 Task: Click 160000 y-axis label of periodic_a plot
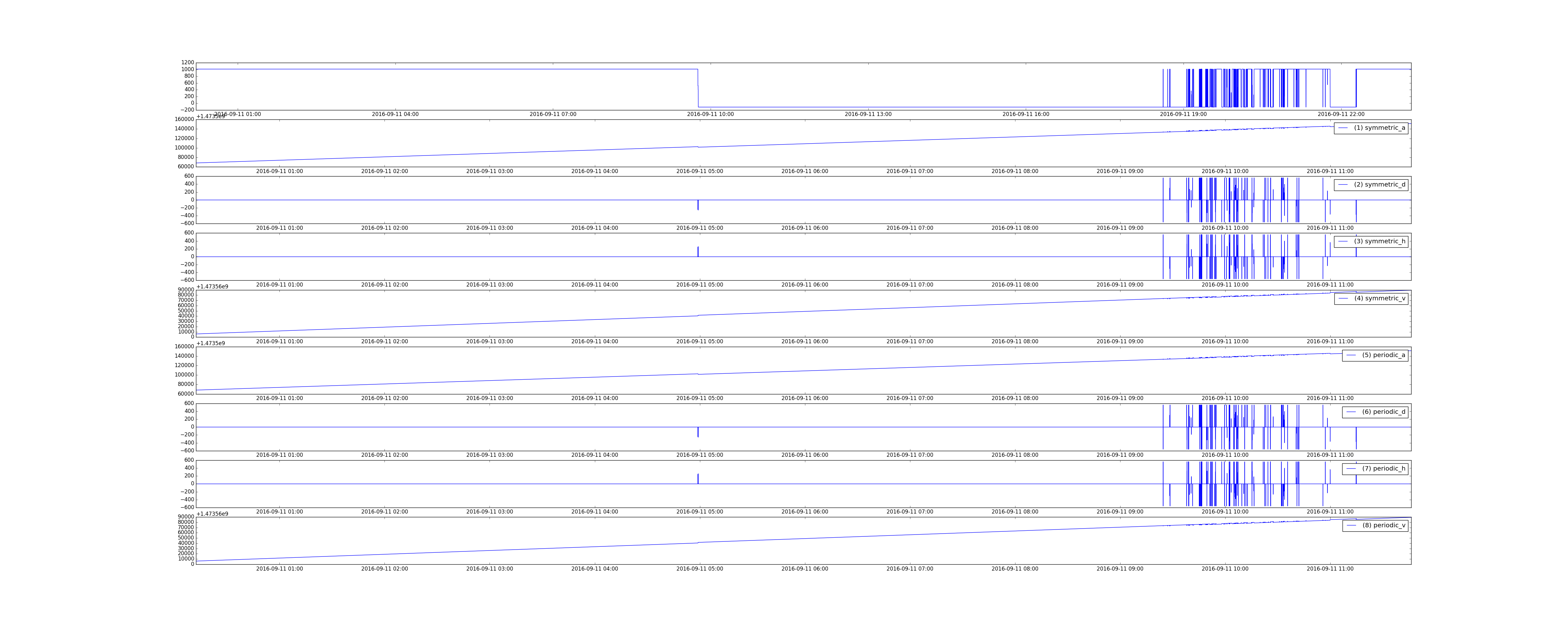click(184, 347)
